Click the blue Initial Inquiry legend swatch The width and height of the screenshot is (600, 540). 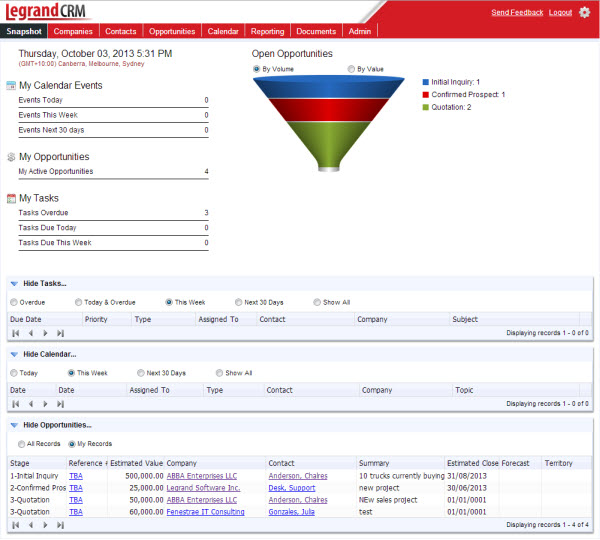coord(425,82)
